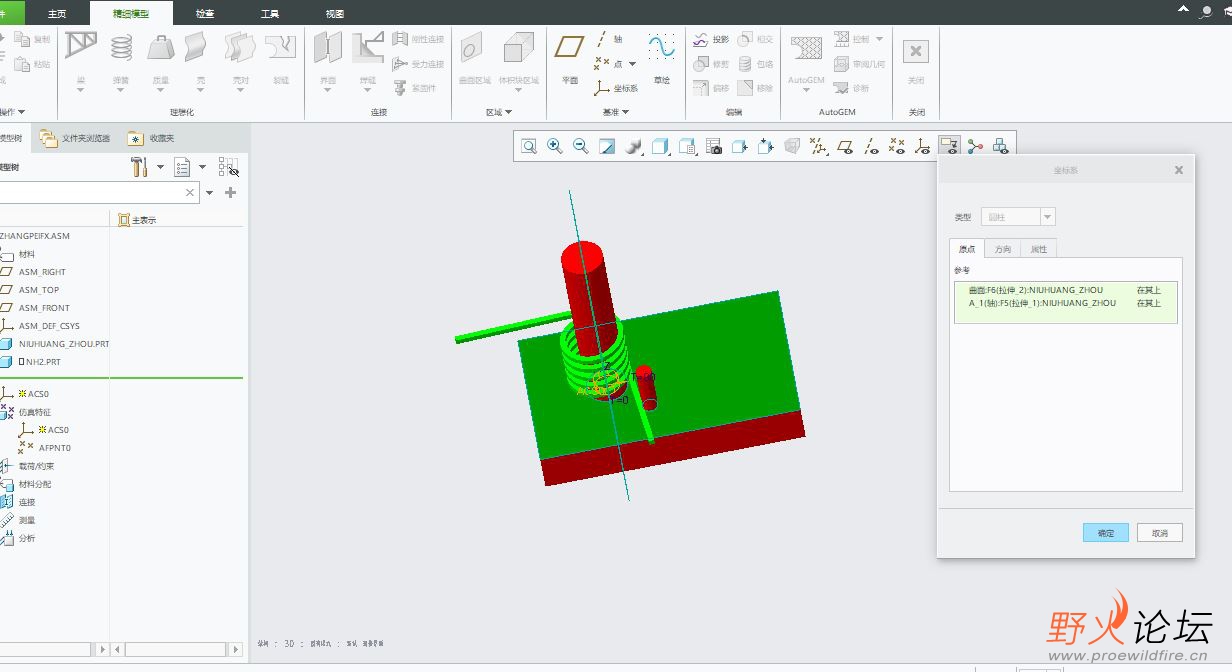Open the Control (控制) dropdown arrow
The width and height of the screenshot is (1232, 672).
[880, 39]
